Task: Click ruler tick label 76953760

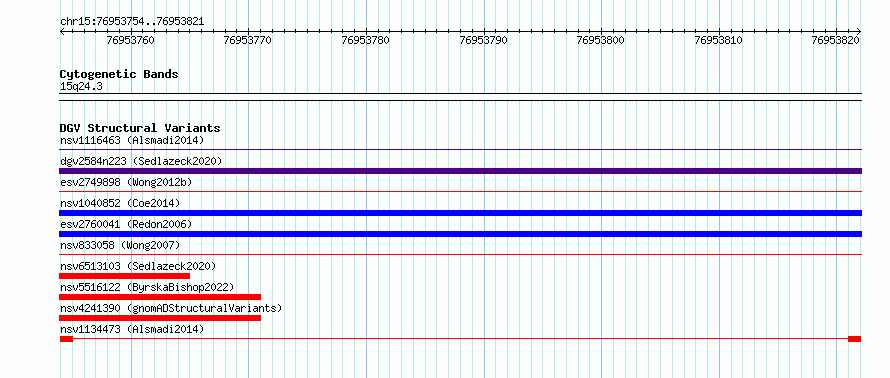Action: 130,40
